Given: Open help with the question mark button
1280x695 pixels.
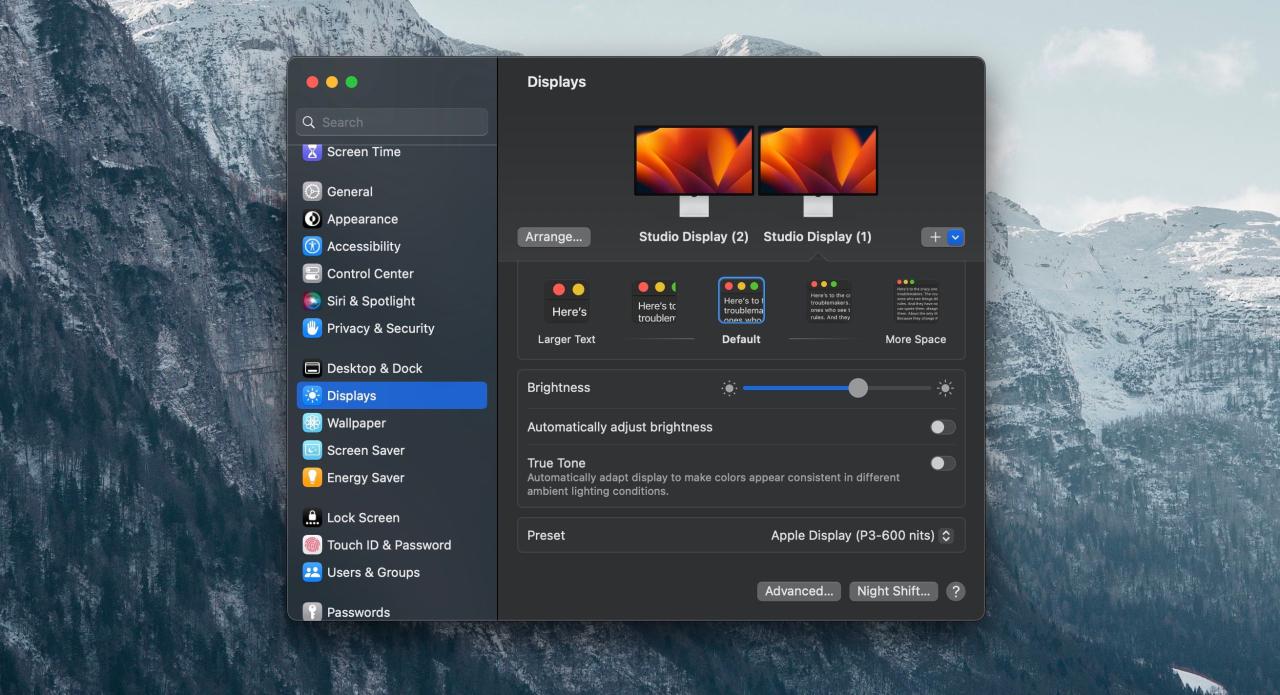Looking at the screenshot, I should [955, 591].
